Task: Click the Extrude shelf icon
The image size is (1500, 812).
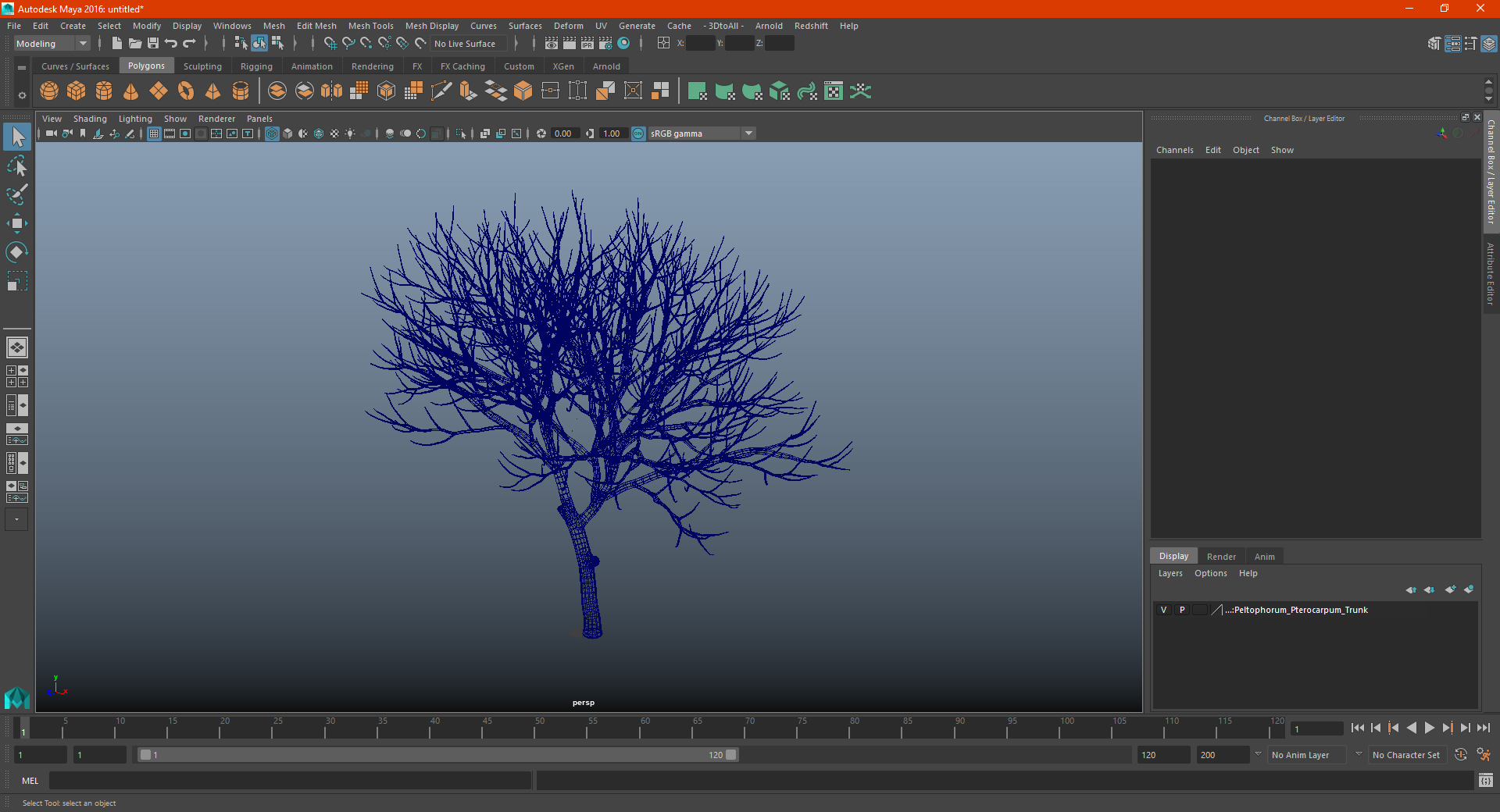Action: 469,91
